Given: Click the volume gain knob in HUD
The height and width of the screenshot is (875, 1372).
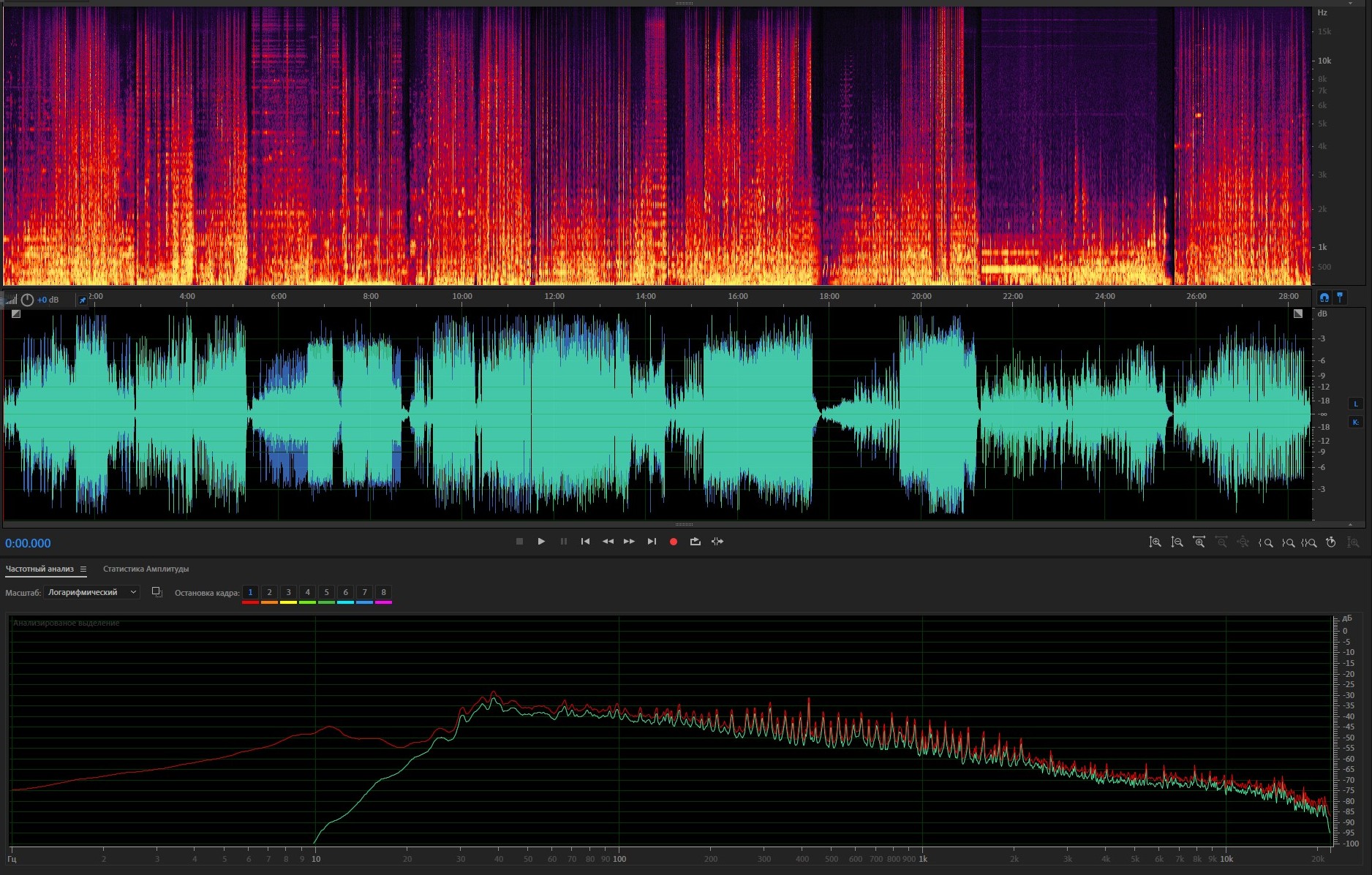Looking at the screenshot, I should click(27, 300).
